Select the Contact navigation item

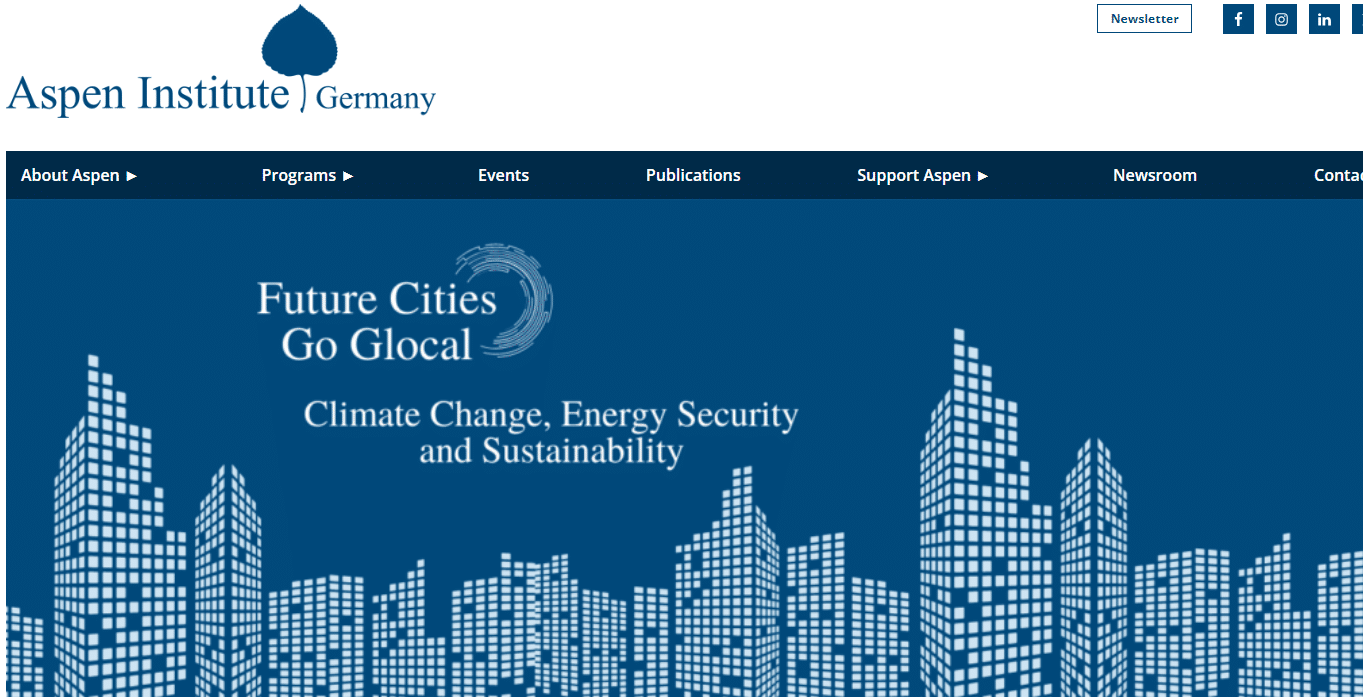click(x=1338, y=175)
